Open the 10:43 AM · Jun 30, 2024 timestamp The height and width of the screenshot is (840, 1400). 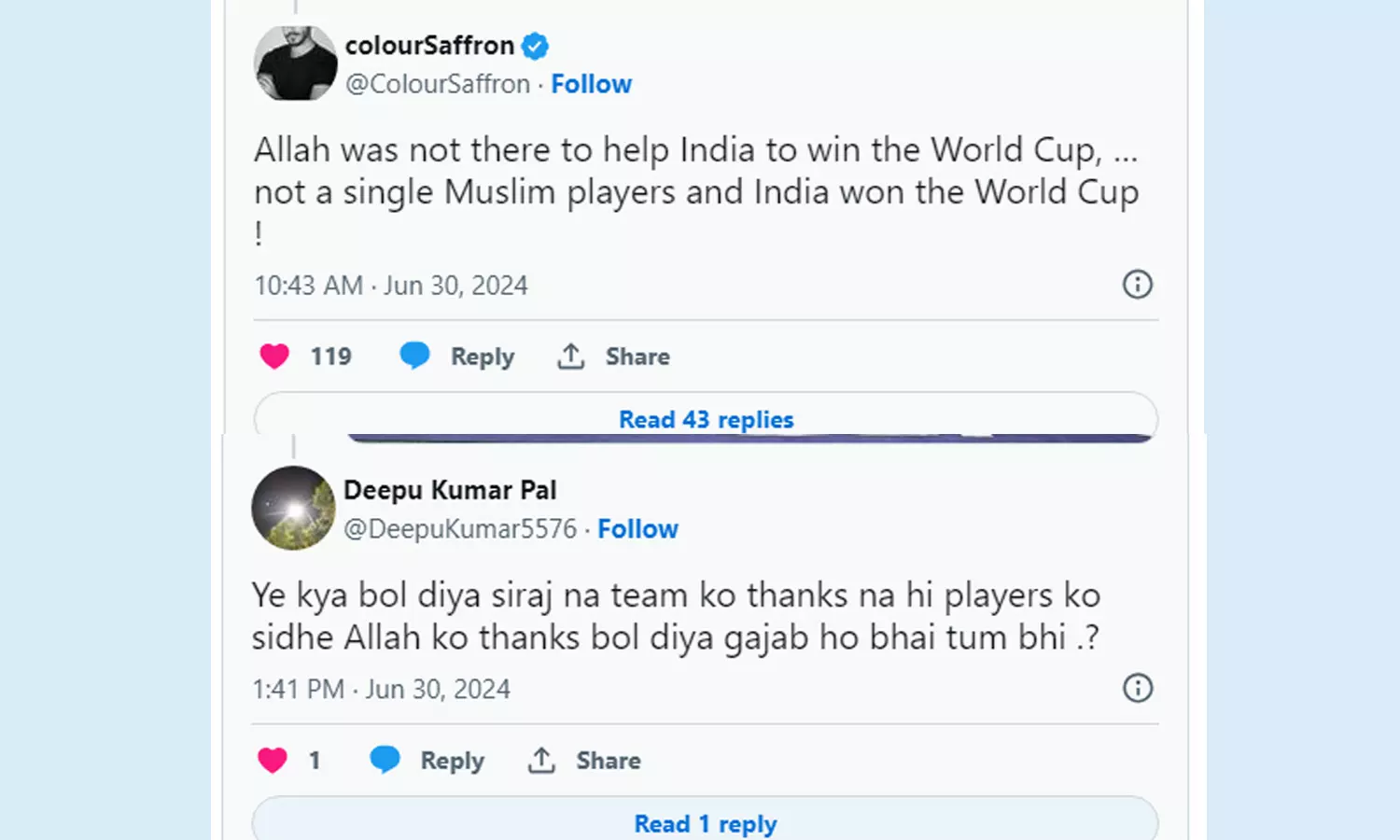pos(391,286)
